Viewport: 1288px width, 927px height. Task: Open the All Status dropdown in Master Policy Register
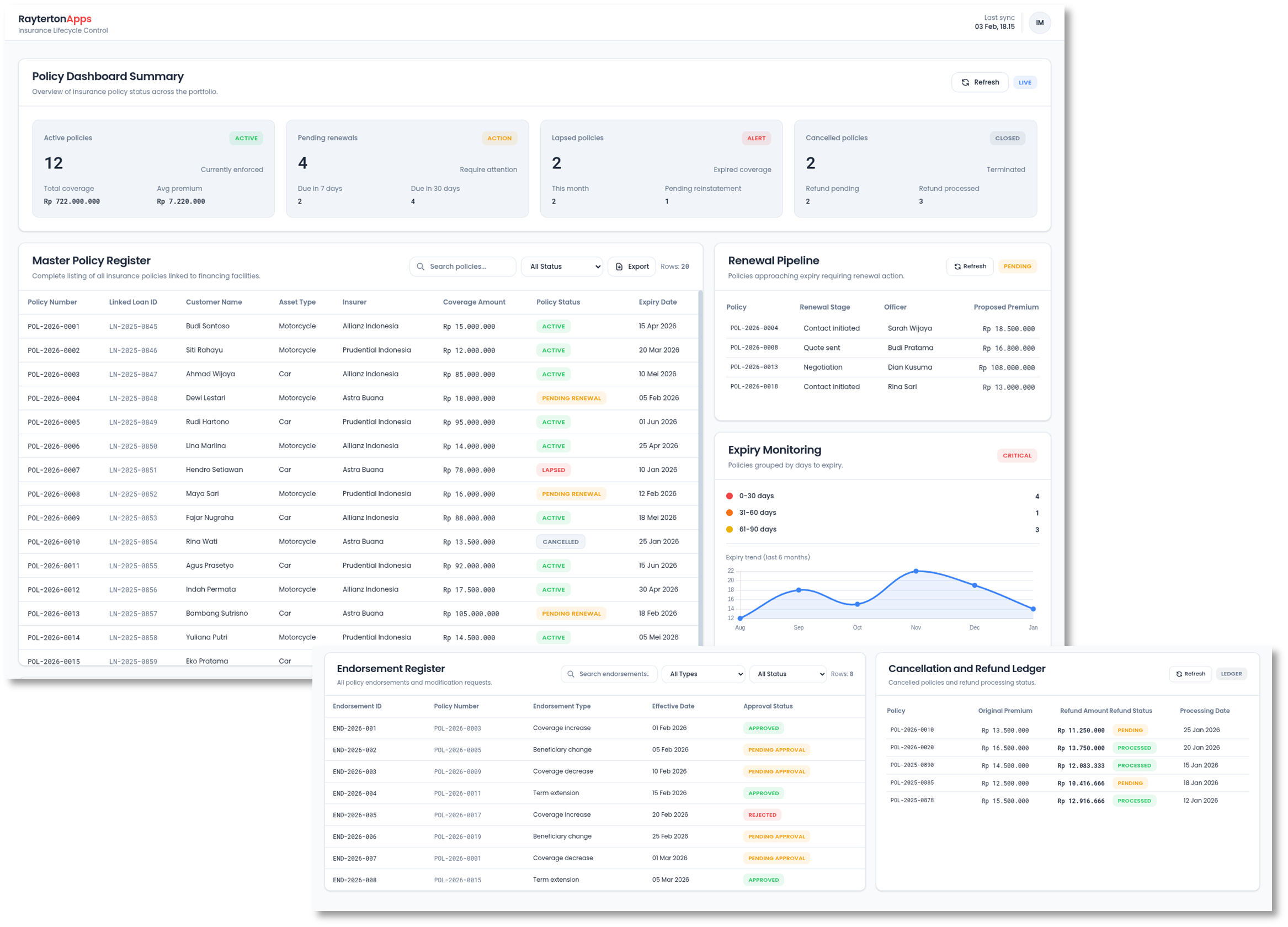[562, 266]
